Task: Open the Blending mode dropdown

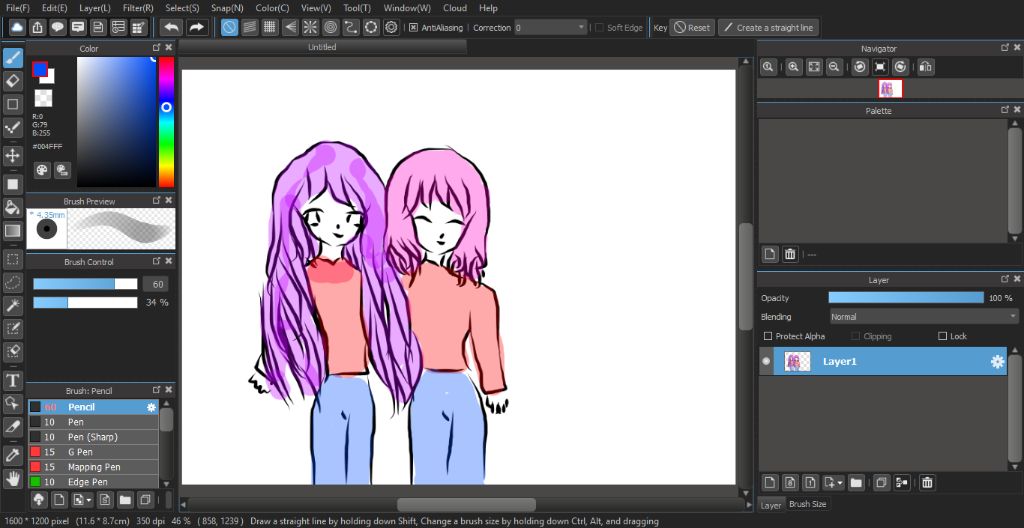Action: point(923,317)
